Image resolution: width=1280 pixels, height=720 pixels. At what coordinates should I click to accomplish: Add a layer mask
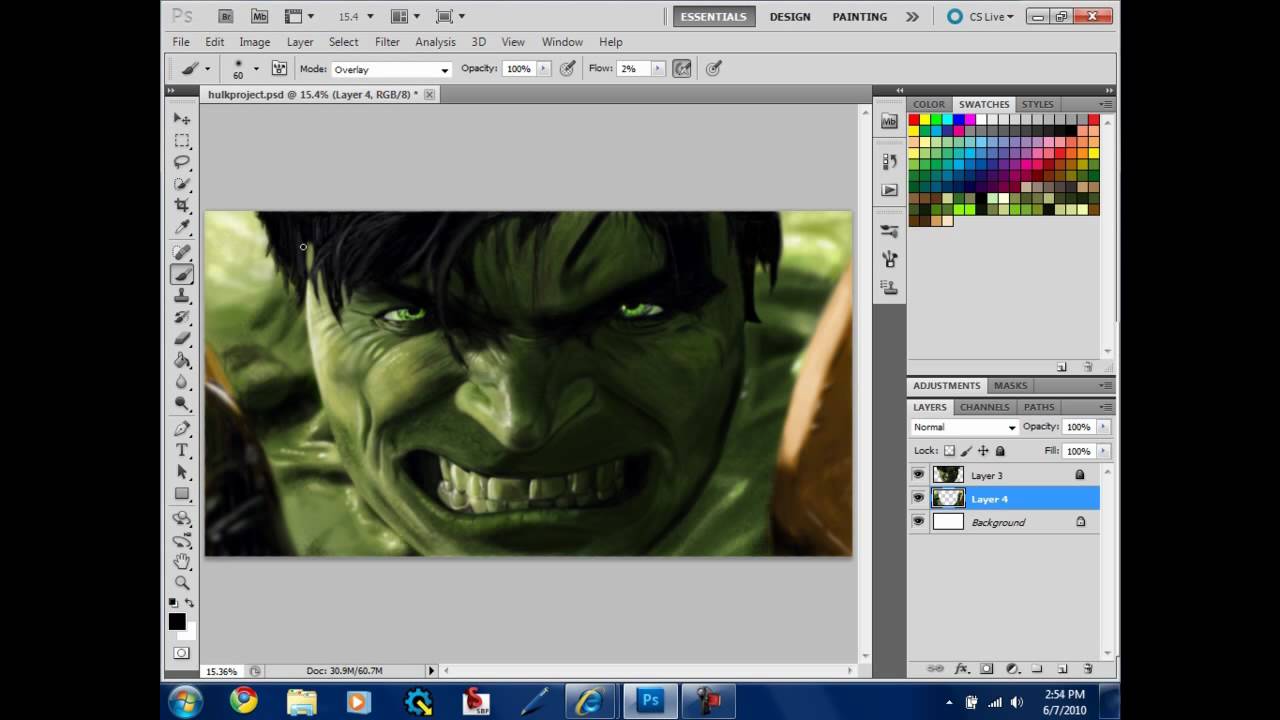click(x=987, y=668)
